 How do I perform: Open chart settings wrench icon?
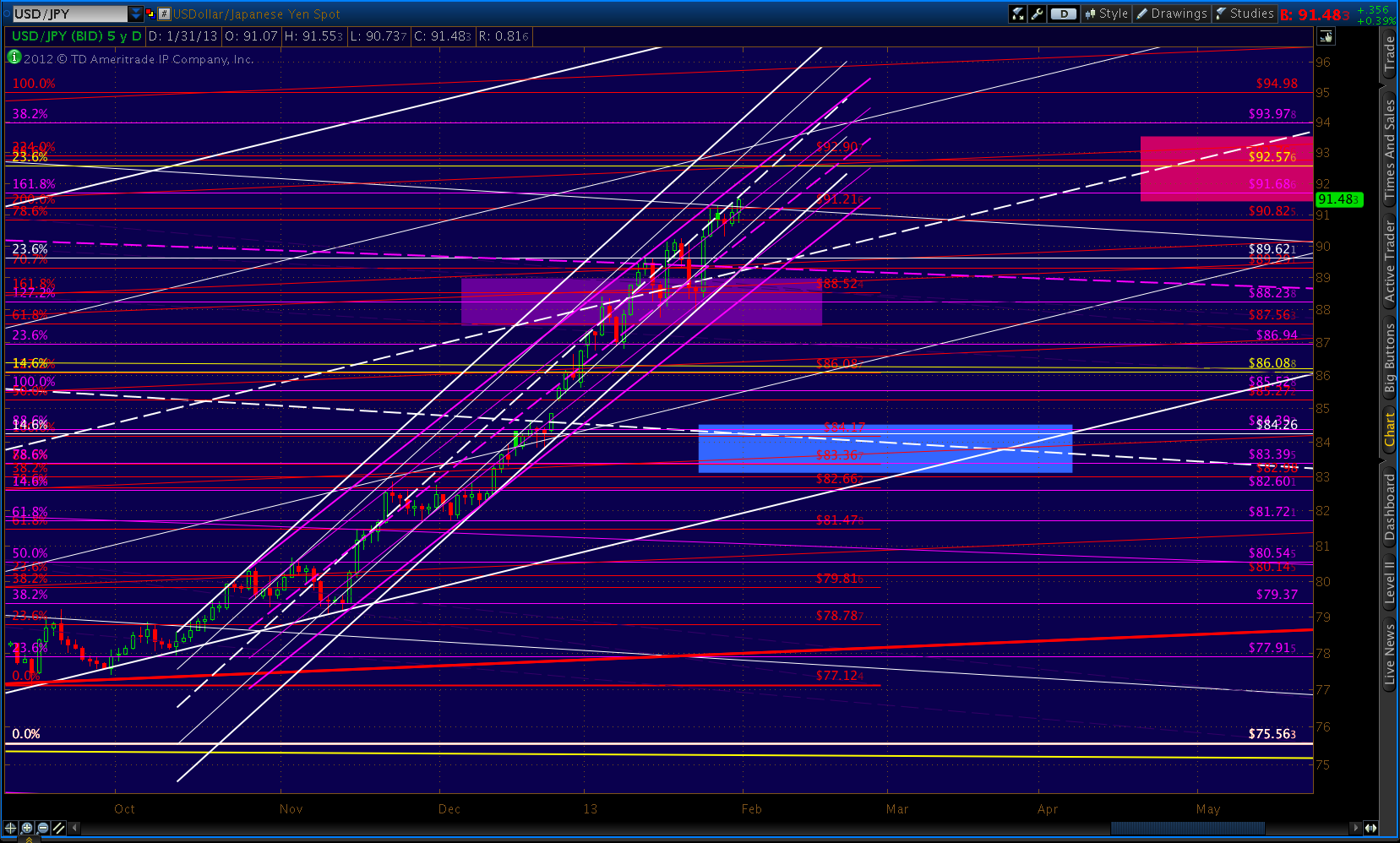(x=1037, y=14)
